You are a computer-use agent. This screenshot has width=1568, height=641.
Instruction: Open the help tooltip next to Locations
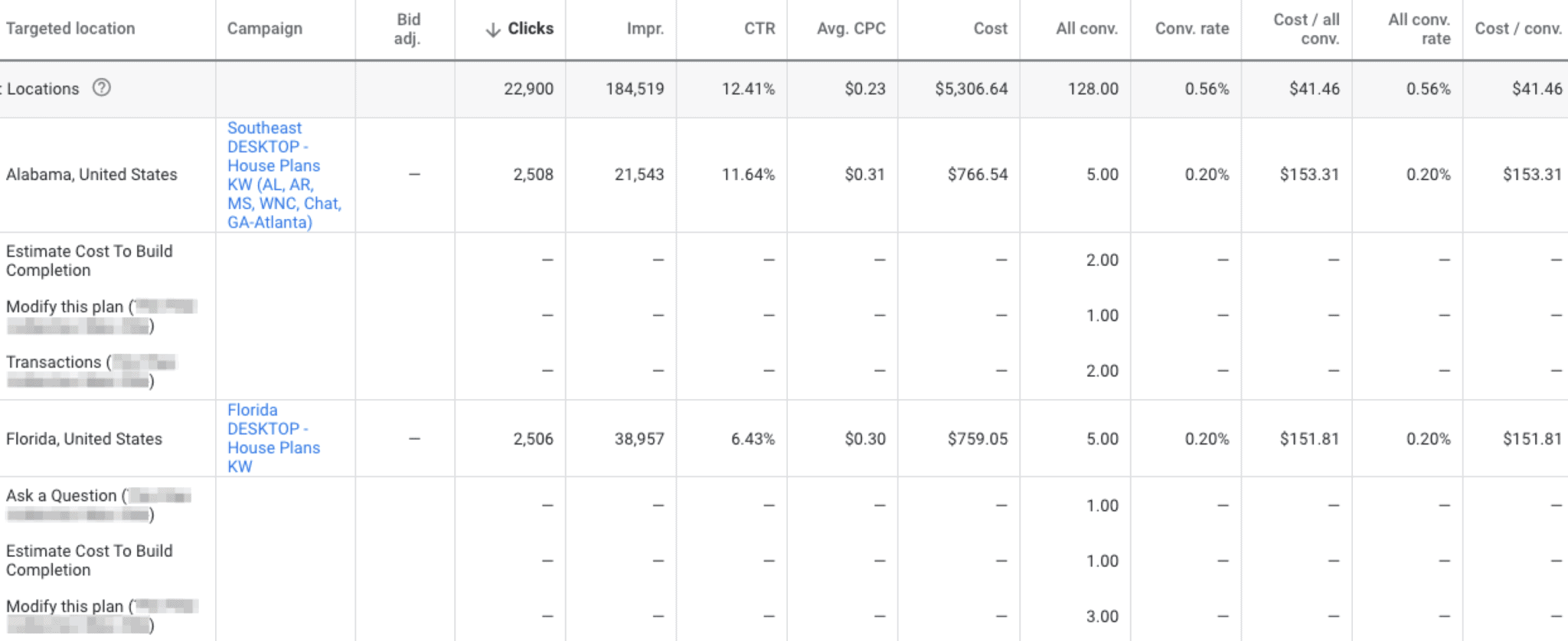[103, 87]
